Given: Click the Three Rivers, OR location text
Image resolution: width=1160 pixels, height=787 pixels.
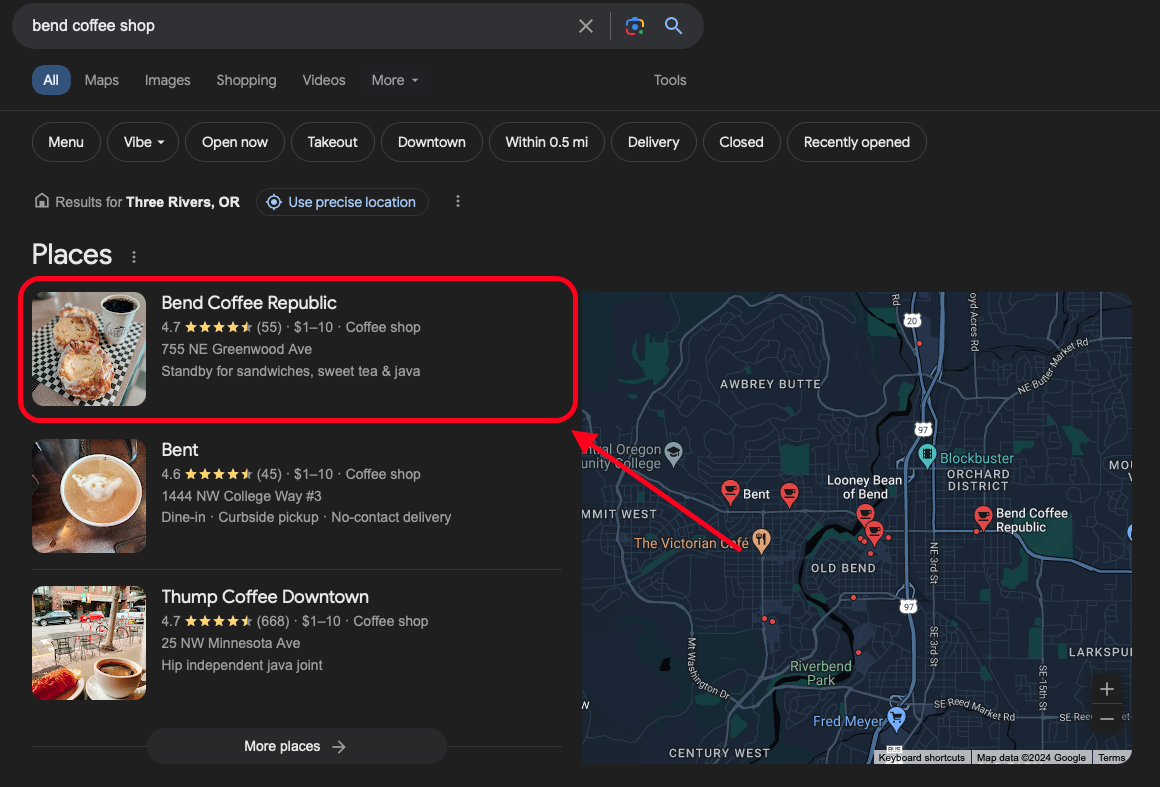Looking at the screenshot, I should point(183,202).
